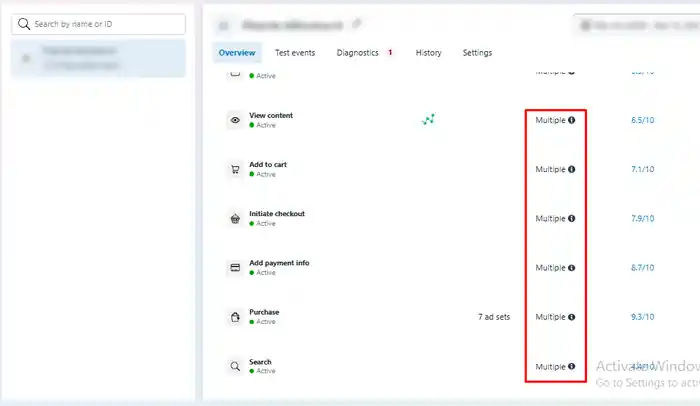Click the View content event name
The height and width of the screenshot is (406, 700).
(271, 115)
